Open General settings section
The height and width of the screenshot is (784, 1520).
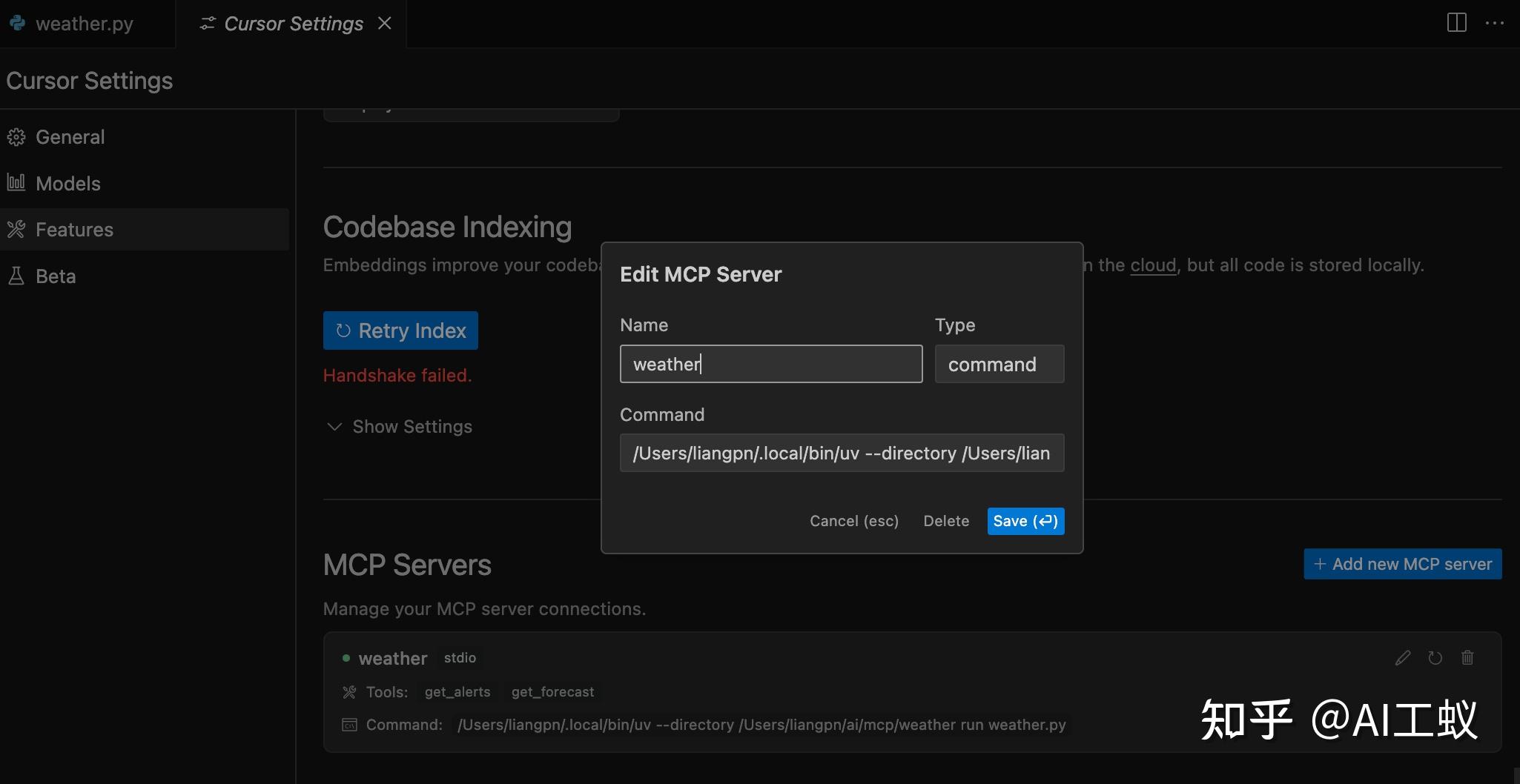70,137
